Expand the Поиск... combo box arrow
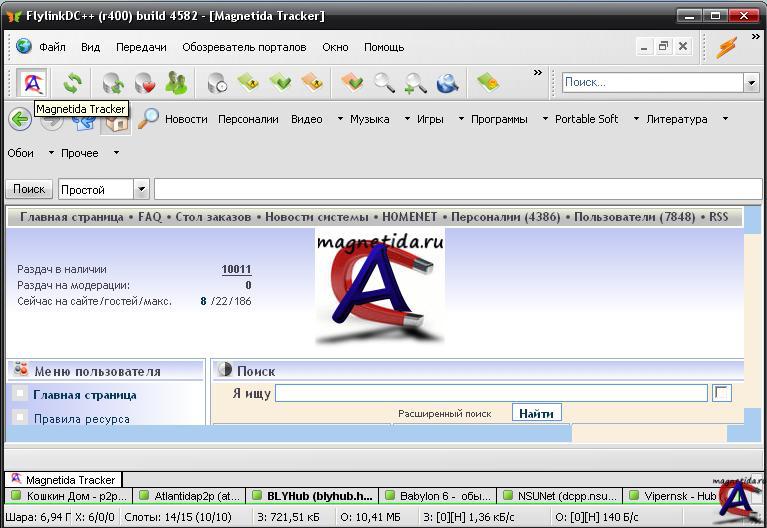This screenshot has width=767, height=528. 750,83
